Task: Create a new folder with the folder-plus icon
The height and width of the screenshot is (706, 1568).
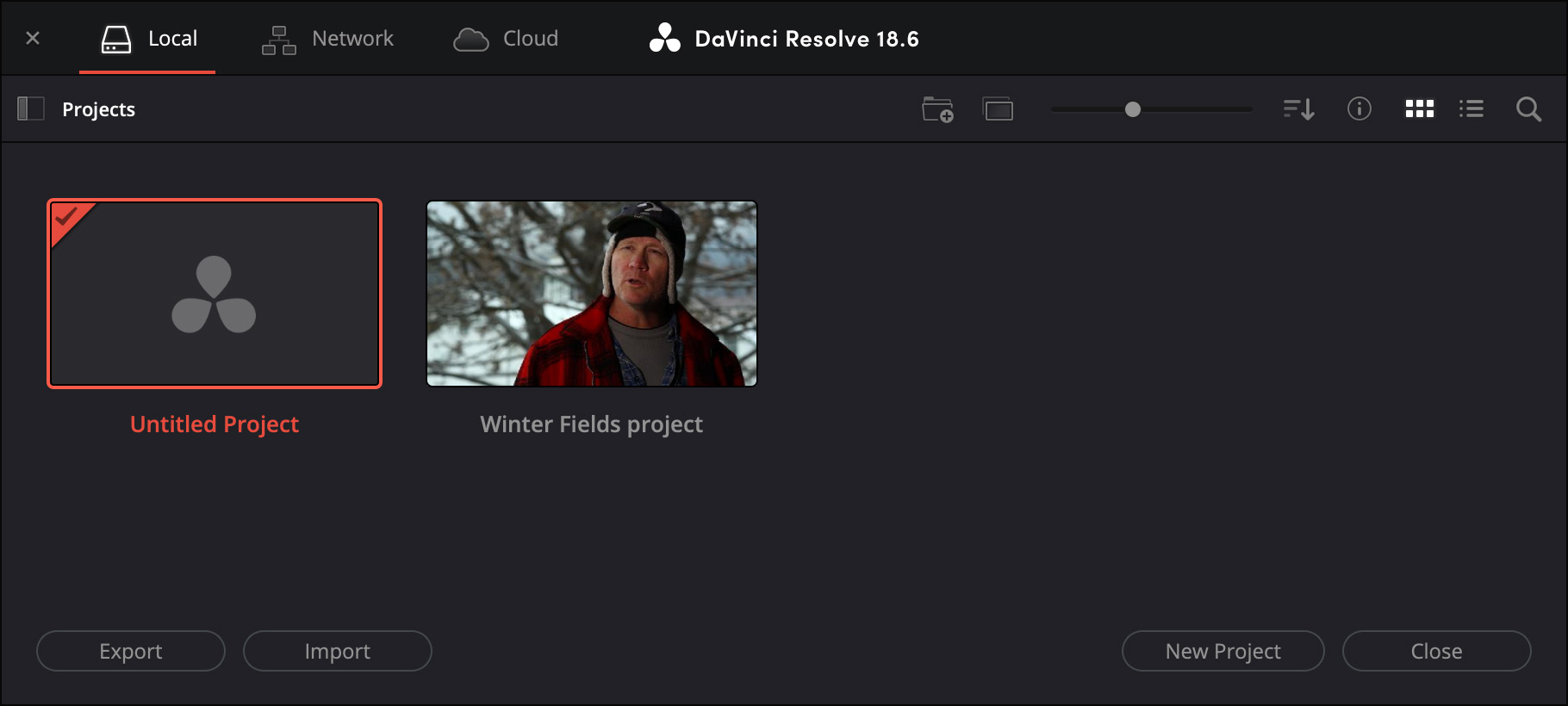Action: click(937, 109)
